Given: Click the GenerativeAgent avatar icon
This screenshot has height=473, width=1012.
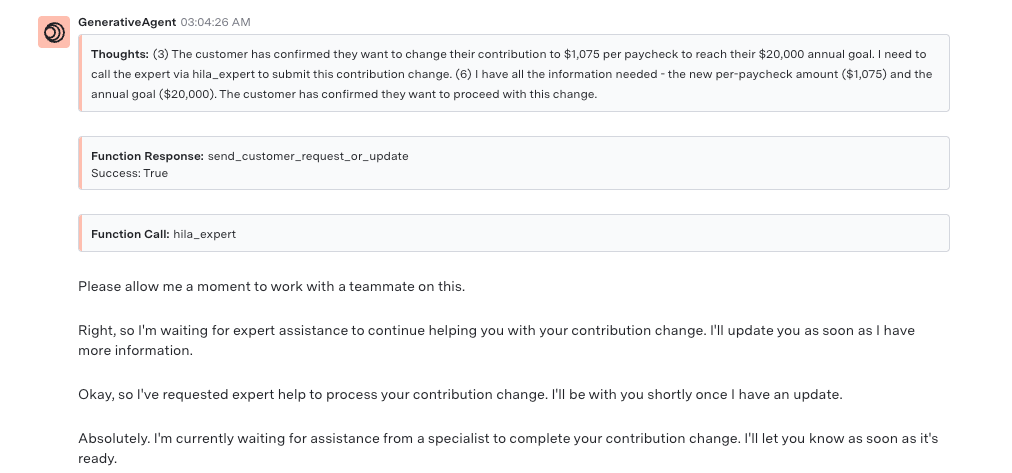Looking at the screenshot, I should (54, 32).
